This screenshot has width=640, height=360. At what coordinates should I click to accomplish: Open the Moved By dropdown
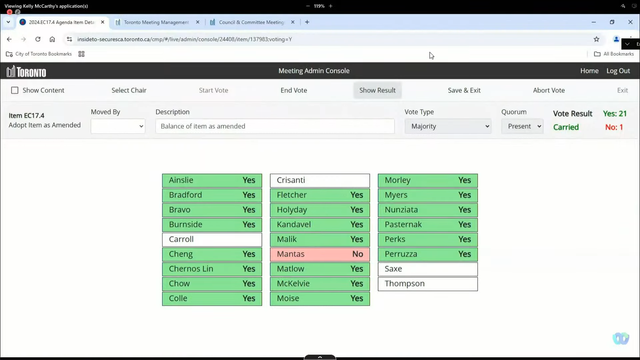point(118,126)
